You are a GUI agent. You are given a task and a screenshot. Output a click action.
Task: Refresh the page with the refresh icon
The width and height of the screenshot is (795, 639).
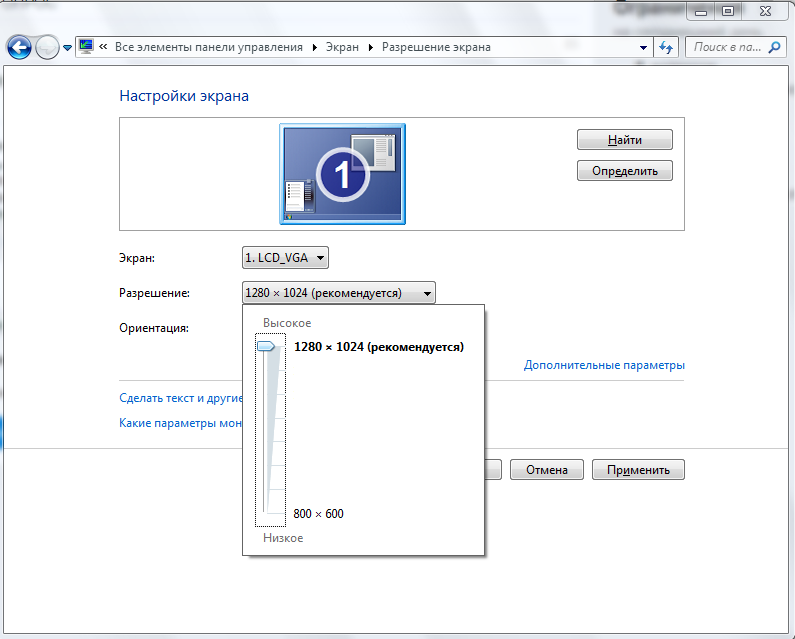pyautogui.click(x=666, y=48)
